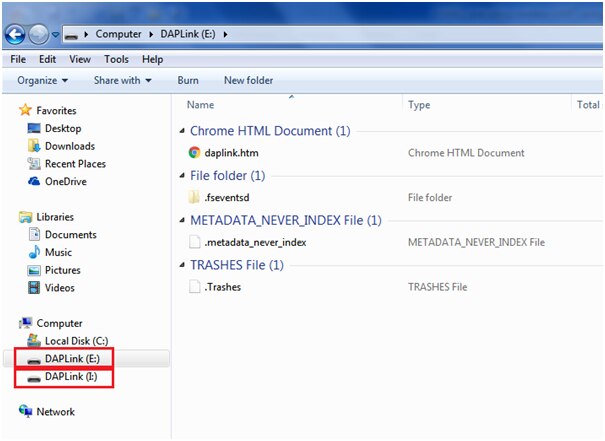Click DAPLink (E:) in the address bar
This screenshot has height=441, width=605.
pos(188,34)
